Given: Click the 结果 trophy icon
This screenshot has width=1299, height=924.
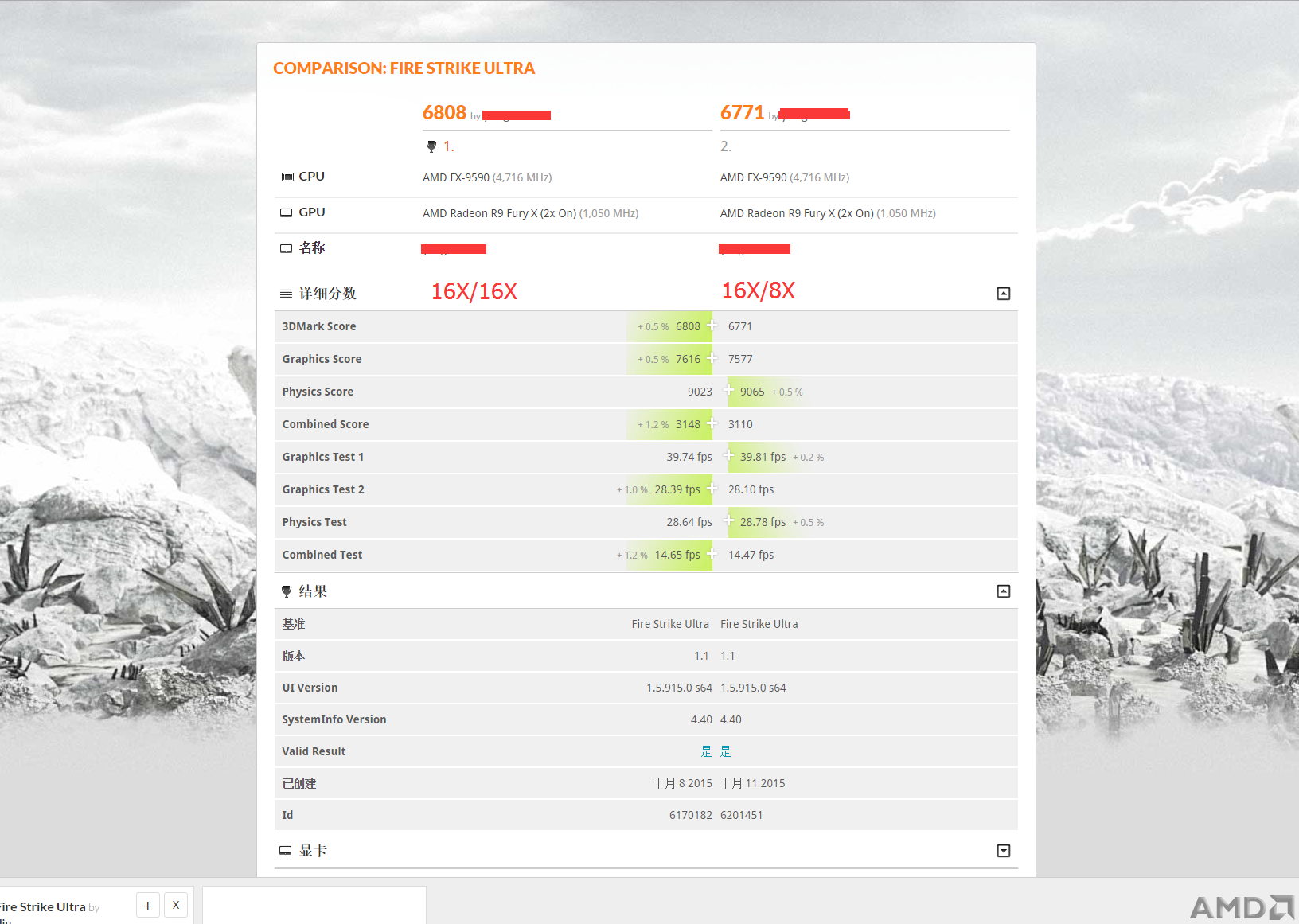Looking at the screenshot, I should coord(287,591).
